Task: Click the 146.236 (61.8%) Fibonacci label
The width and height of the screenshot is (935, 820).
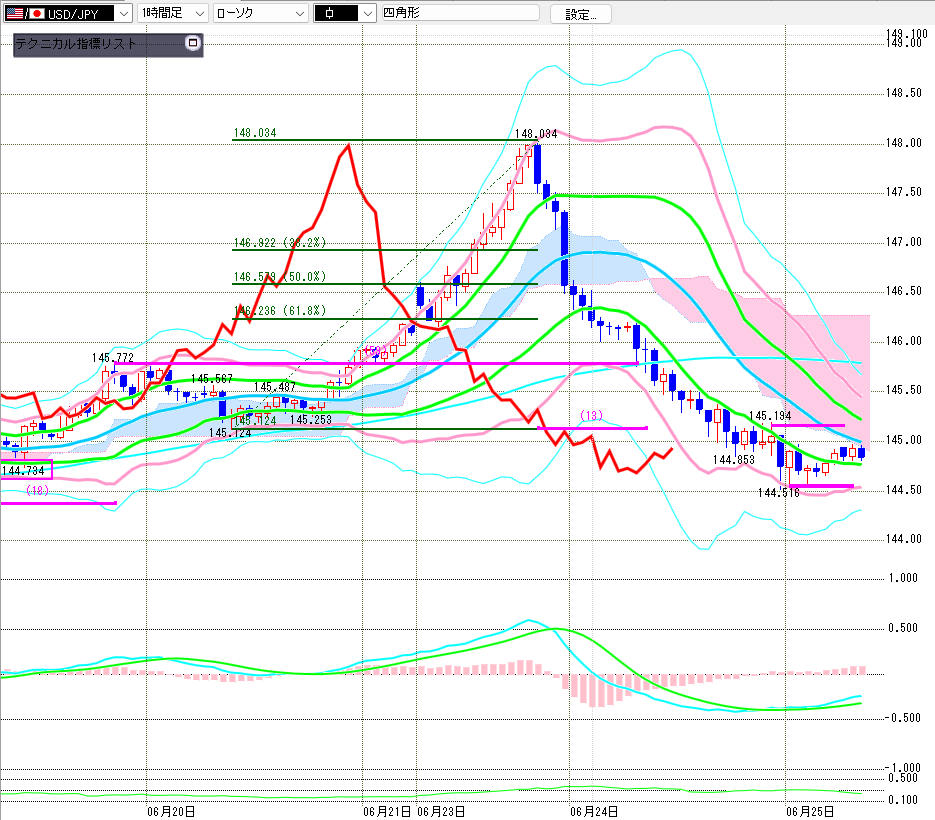Action: (x=280, y=311)
